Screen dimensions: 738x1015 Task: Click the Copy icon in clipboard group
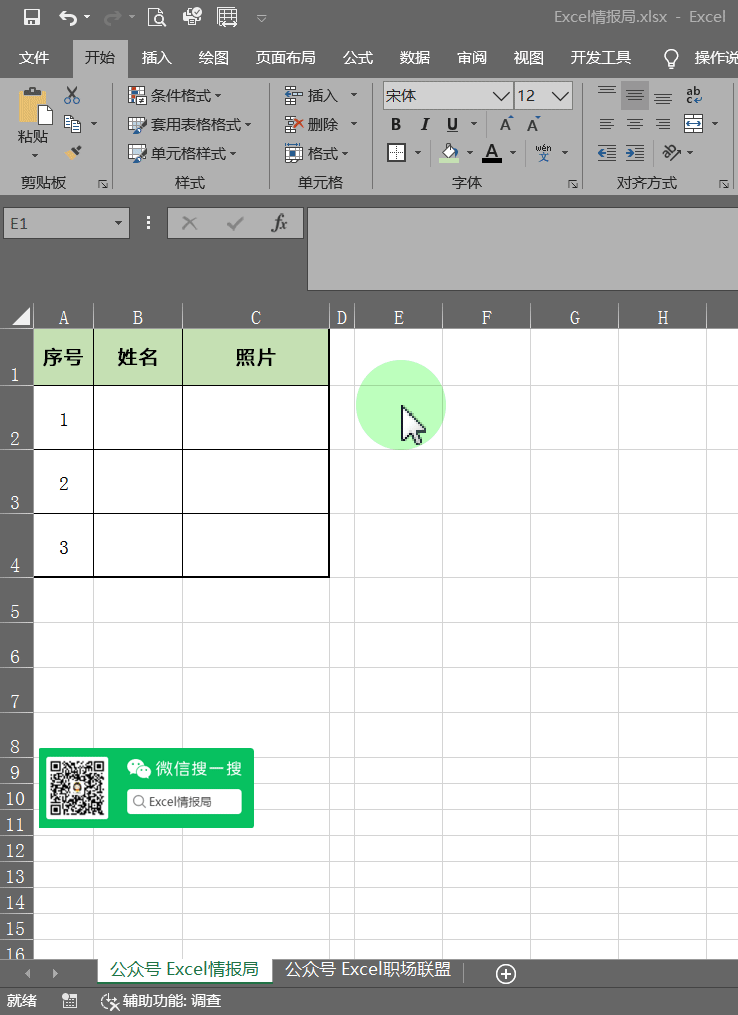73,123
